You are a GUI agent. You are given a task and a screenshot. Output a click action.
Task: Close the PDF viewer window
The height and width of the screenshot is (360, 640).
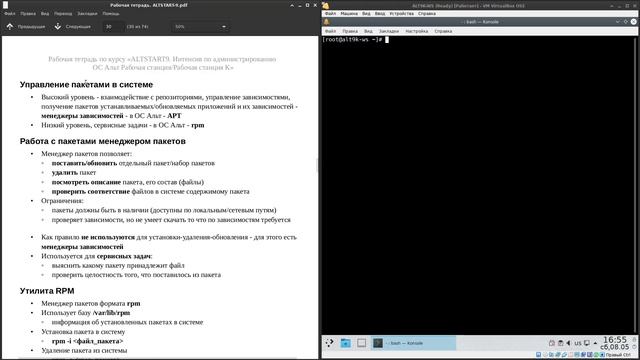click(315, 5)
